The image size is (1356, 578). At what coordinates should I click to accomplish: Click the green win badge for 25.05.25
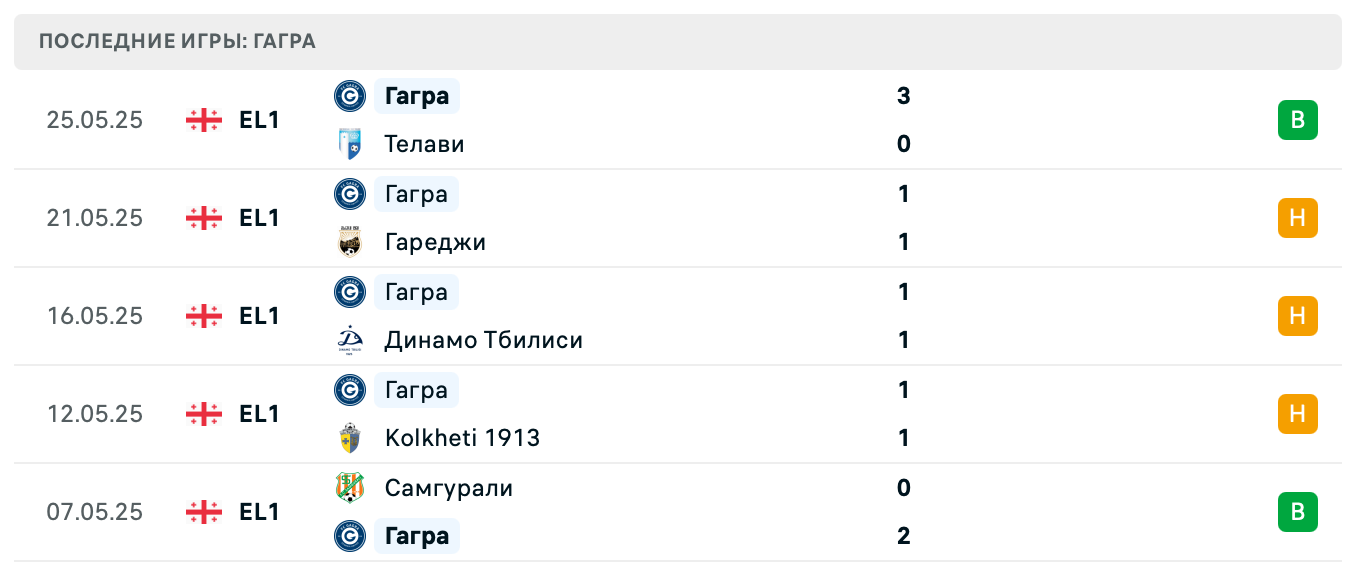[x=1297, y=120]
